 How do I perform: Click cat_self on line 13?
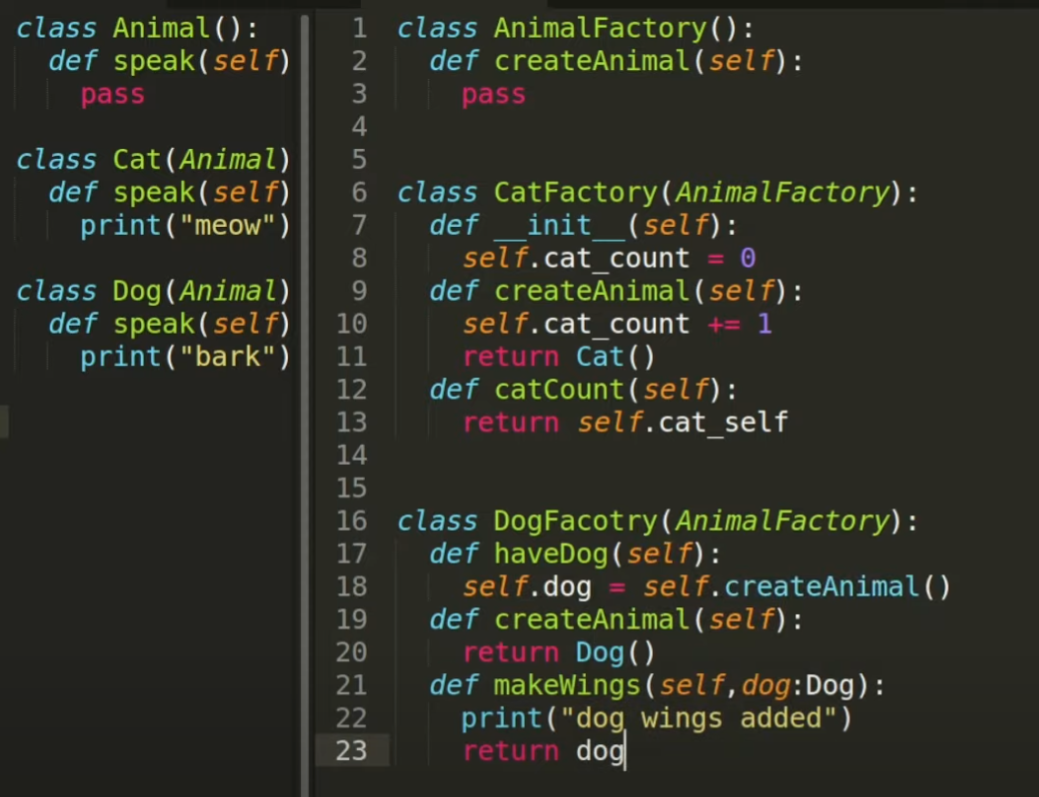pyautogui.click(x=724, y=423)
